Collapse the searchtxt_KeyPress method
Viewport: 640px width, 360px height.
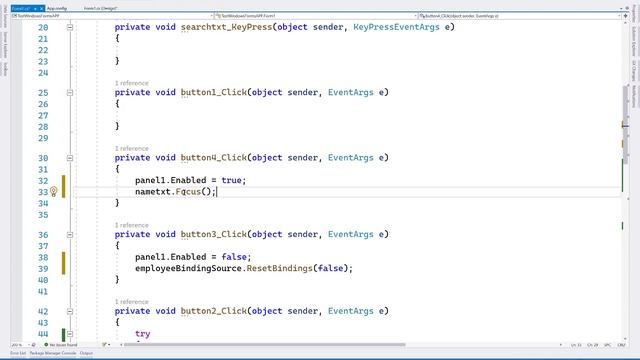[70, 27]
